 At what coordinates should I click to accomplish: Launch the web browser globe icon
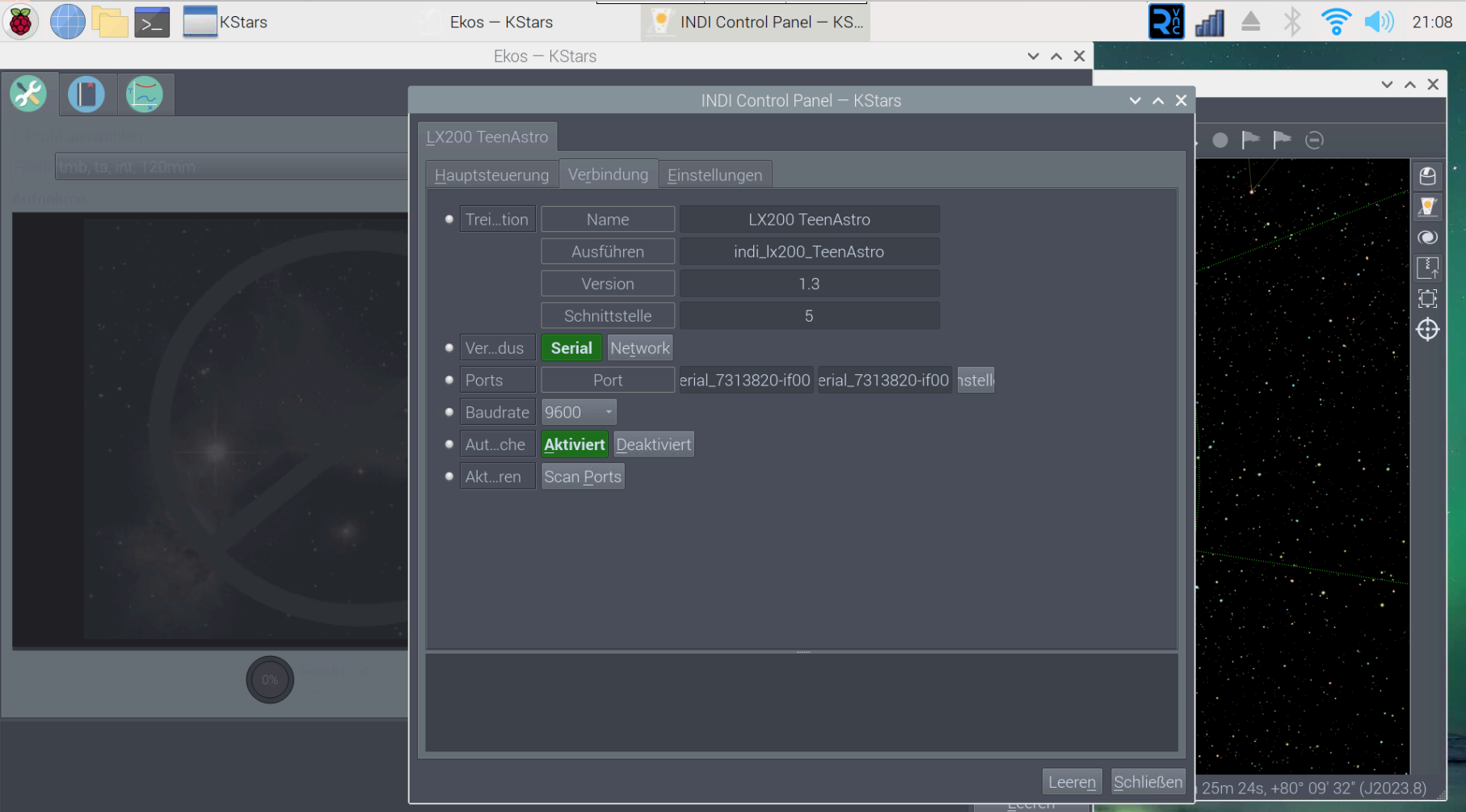pos(67,22)
